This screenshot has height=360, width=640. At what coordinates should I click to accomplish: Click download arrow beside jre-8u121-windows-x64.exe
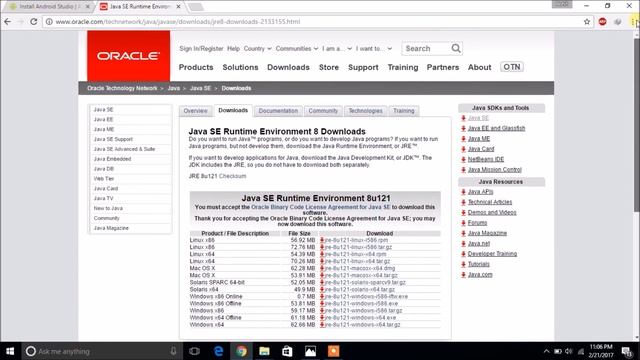(322, 318)
